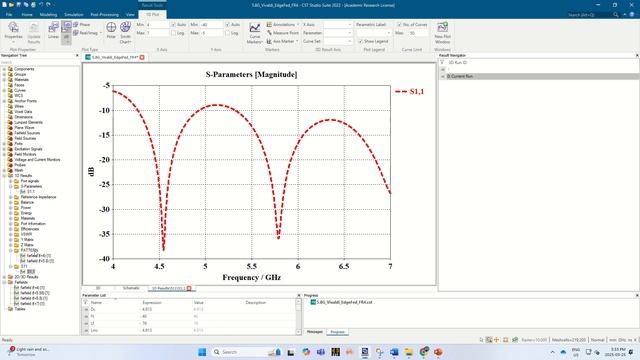Viewport: 640px width, 360px height.
Task: Close the Navigation Tree panel
Action: coord(77,55)
